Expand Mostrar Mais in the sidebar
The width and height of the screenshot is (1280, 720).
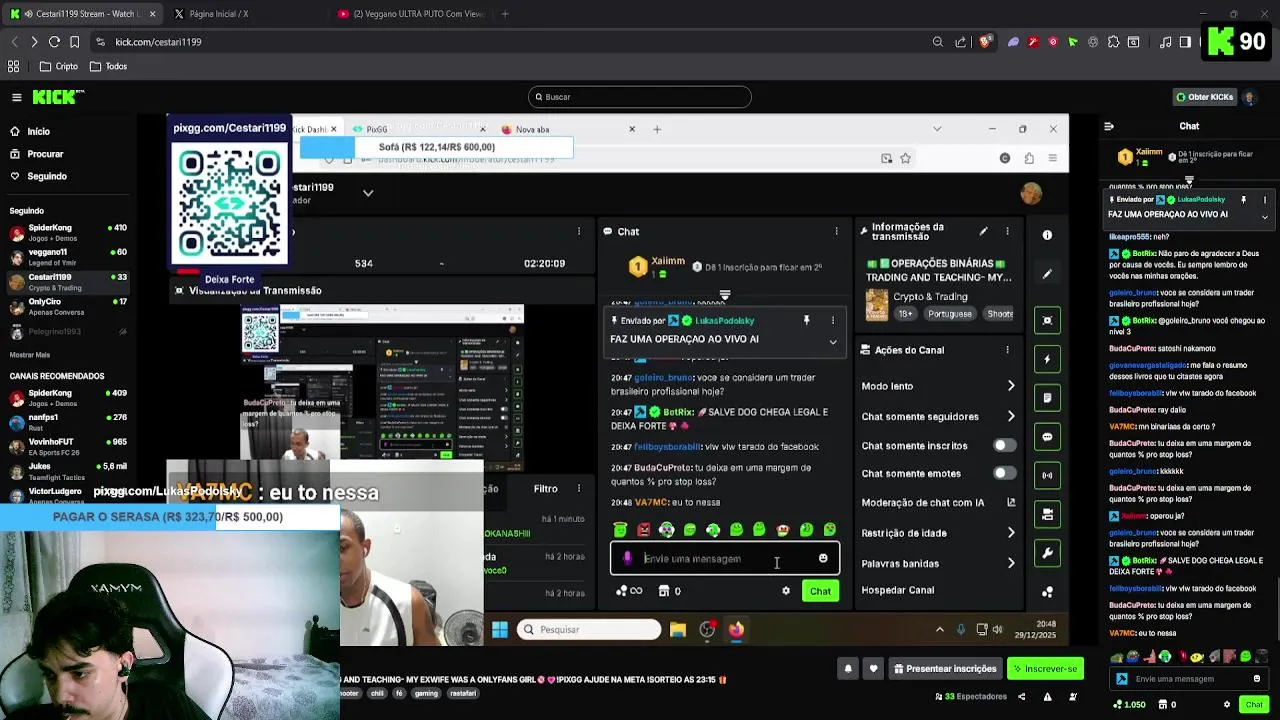29,355
